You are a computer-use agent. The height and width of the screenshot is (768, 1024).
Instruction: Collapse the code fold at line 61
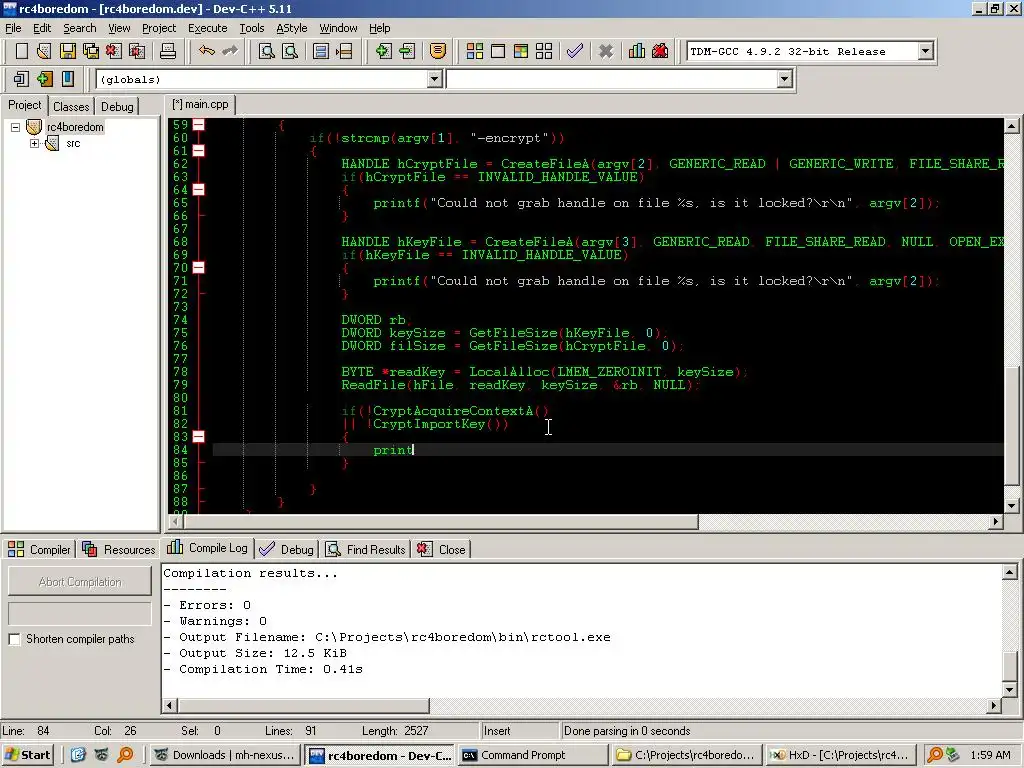point(199,150)
